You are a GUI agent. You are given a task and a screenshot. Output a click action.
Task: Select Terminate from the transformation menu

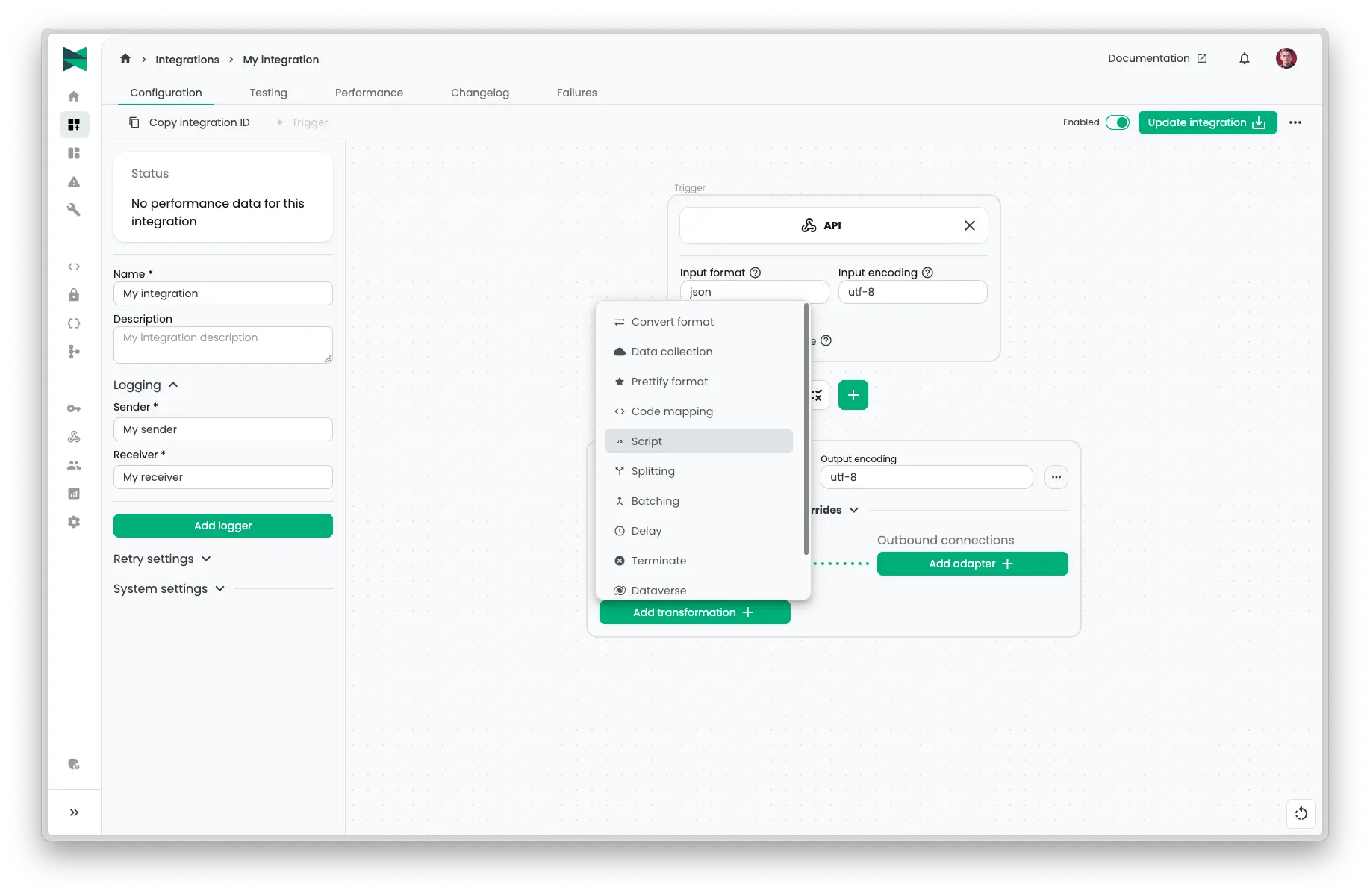coord(658,560)
